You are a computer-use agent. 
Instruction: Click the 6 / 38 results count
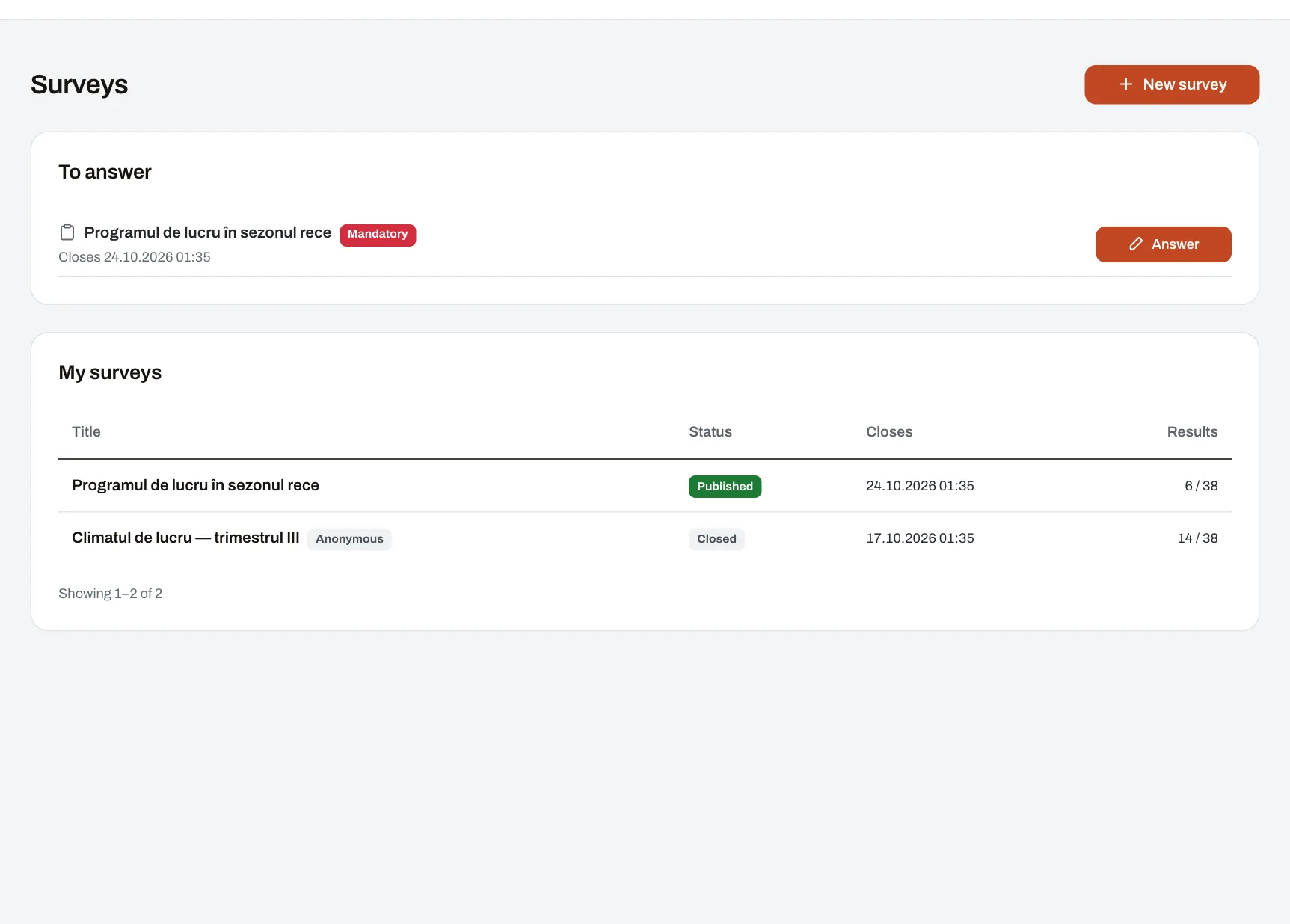pyautogui.click(x=1201, y=486)
